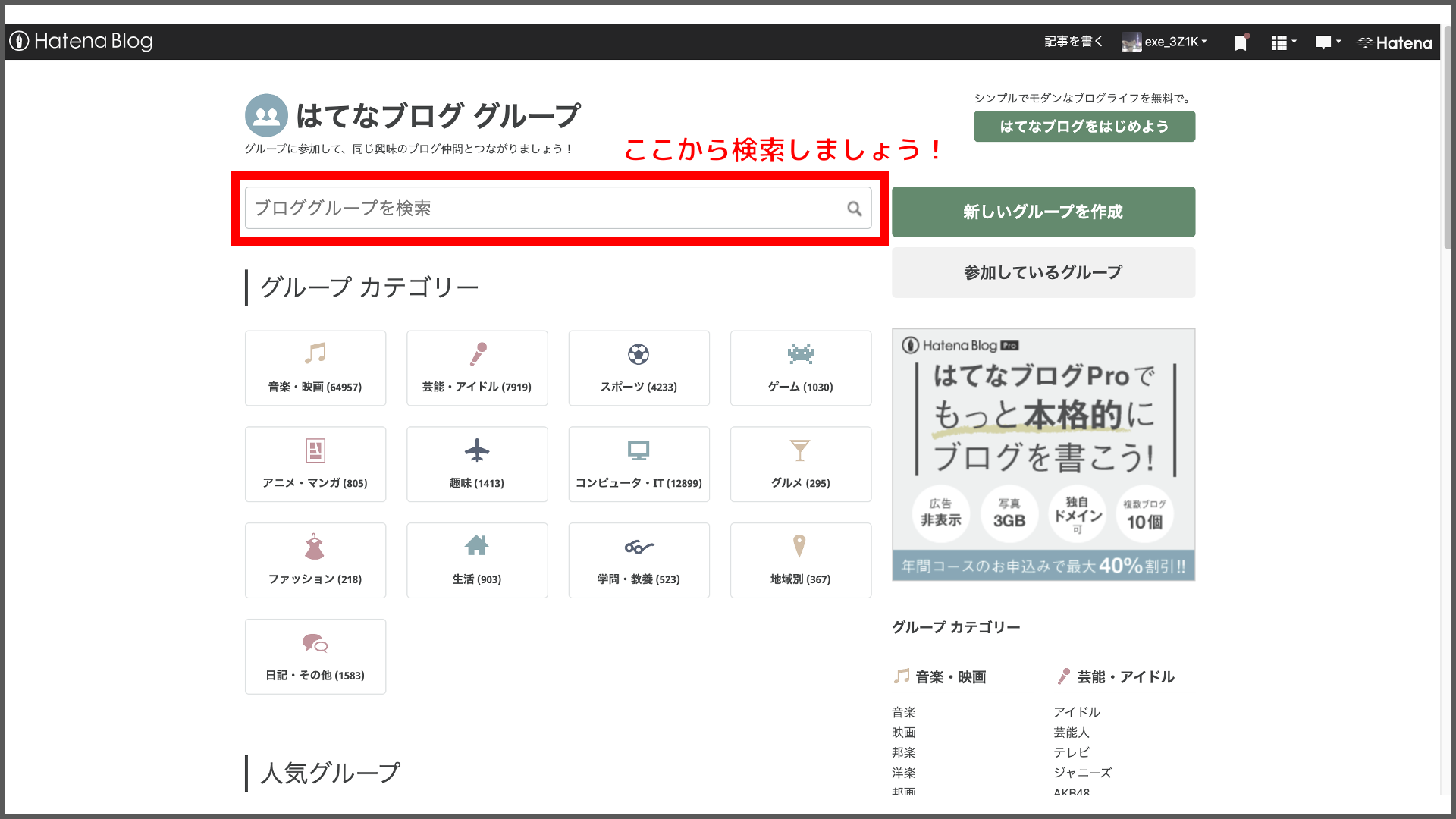Select the ファッション dress icon card

pos(315,560)
